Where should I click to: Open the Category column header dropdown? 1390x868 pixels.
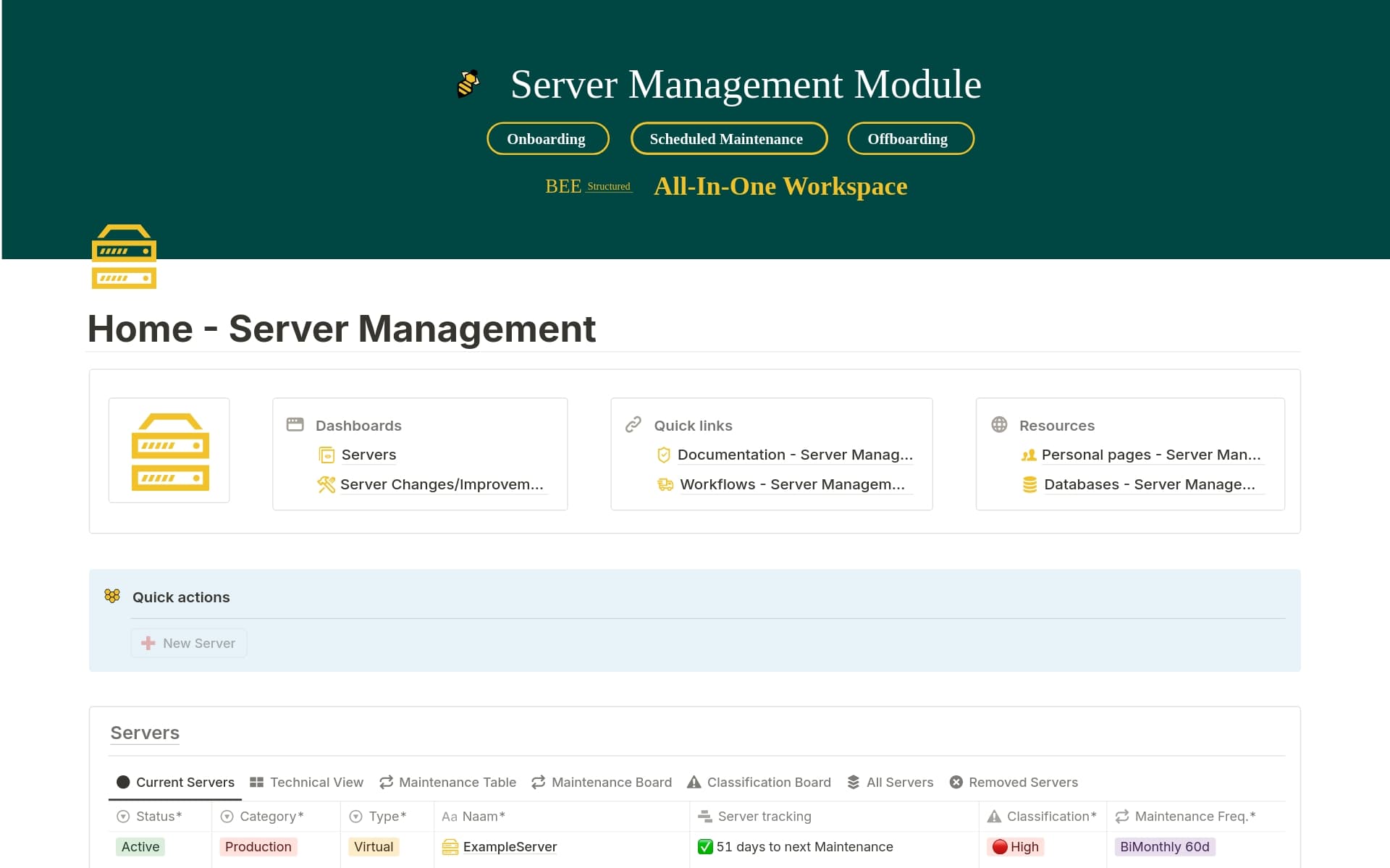click(x=270, y=816)
